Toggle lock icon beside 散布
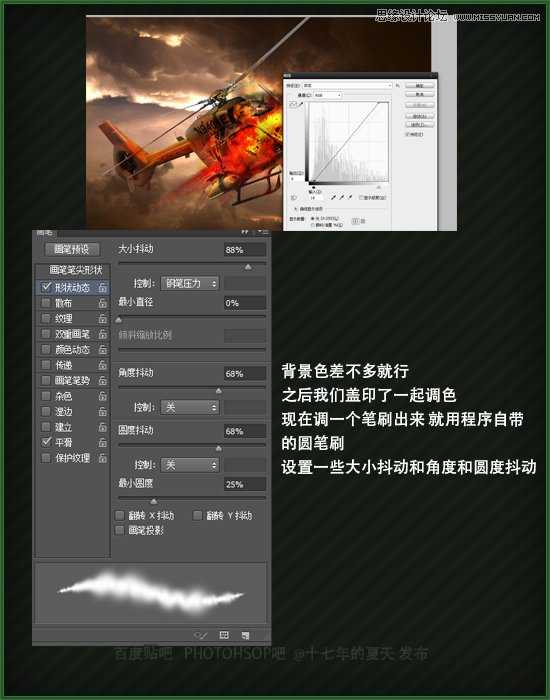The height and width of the screenshot is (700, 550). (x=103, y=303)
